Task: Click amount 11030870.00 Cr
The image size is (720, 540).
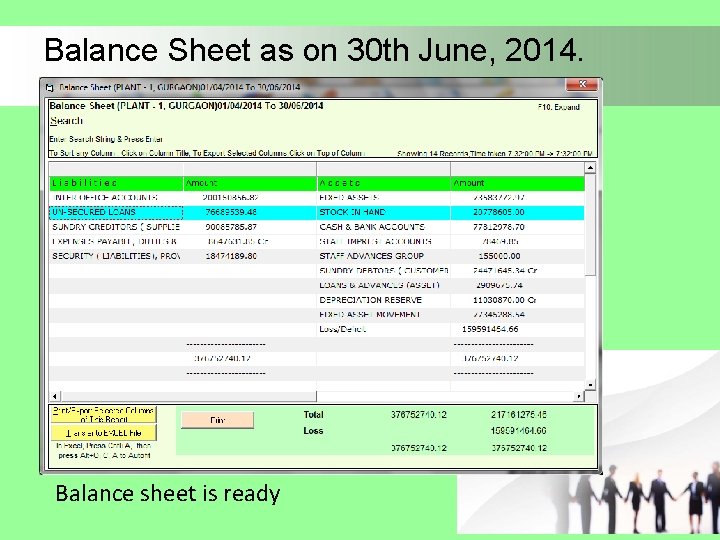Action: click(x=505, y=300)
